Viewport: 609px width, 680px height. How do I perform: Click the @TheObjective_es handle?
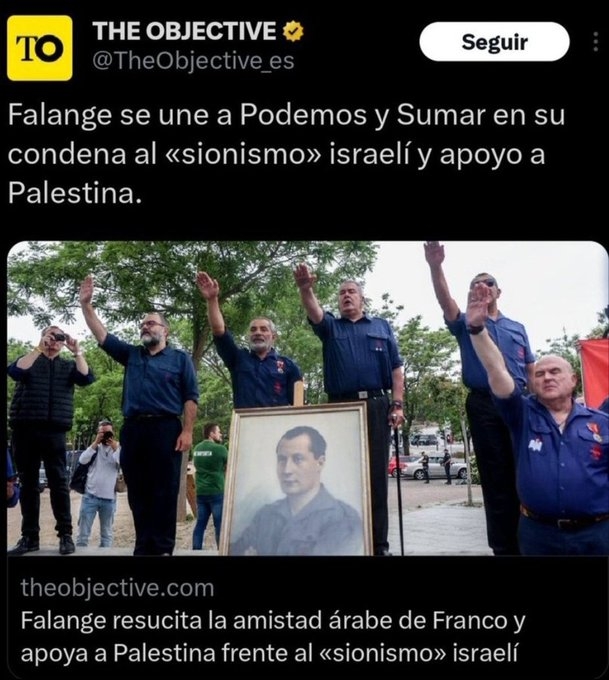pyautogui.click(x=193, y=61)
